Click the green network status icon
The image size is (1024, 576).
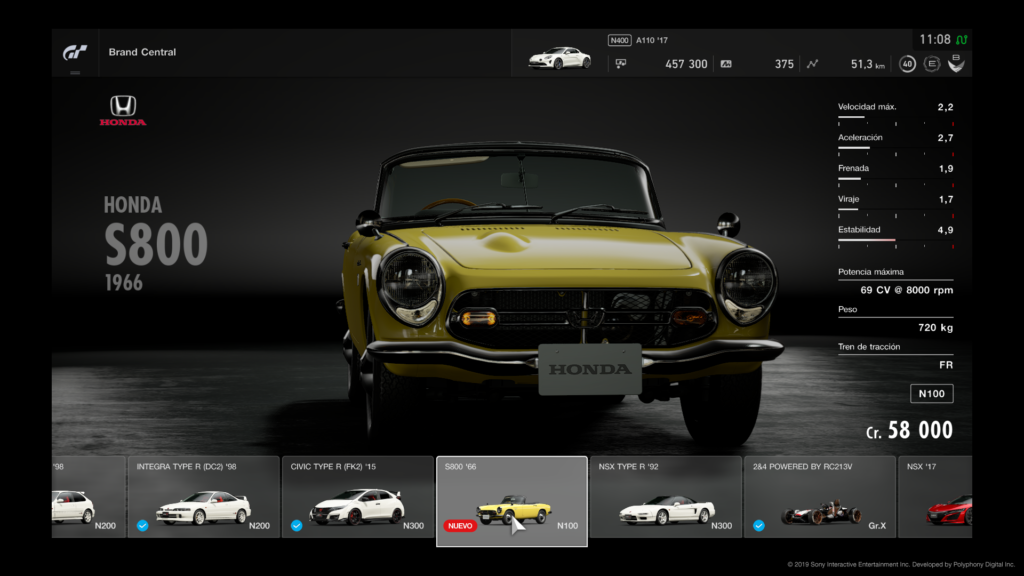pos(962,40)
